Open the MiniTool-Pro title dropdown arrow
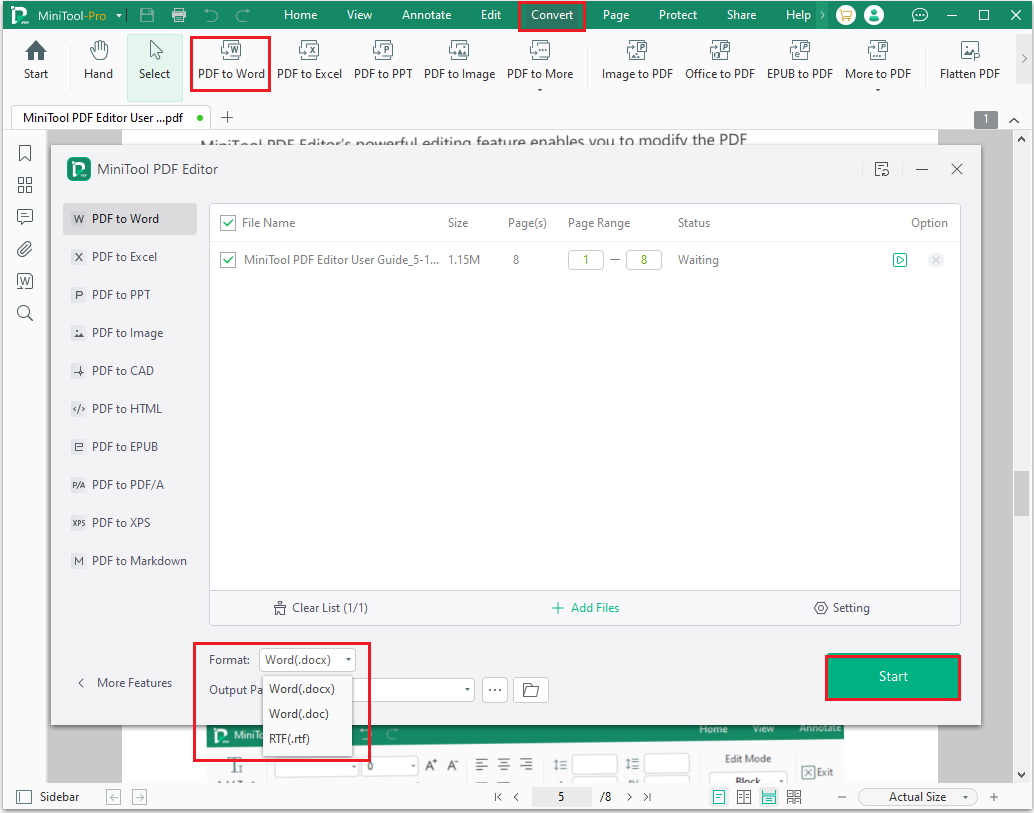Screen dimensions: 1034x813 pos(119,15)
